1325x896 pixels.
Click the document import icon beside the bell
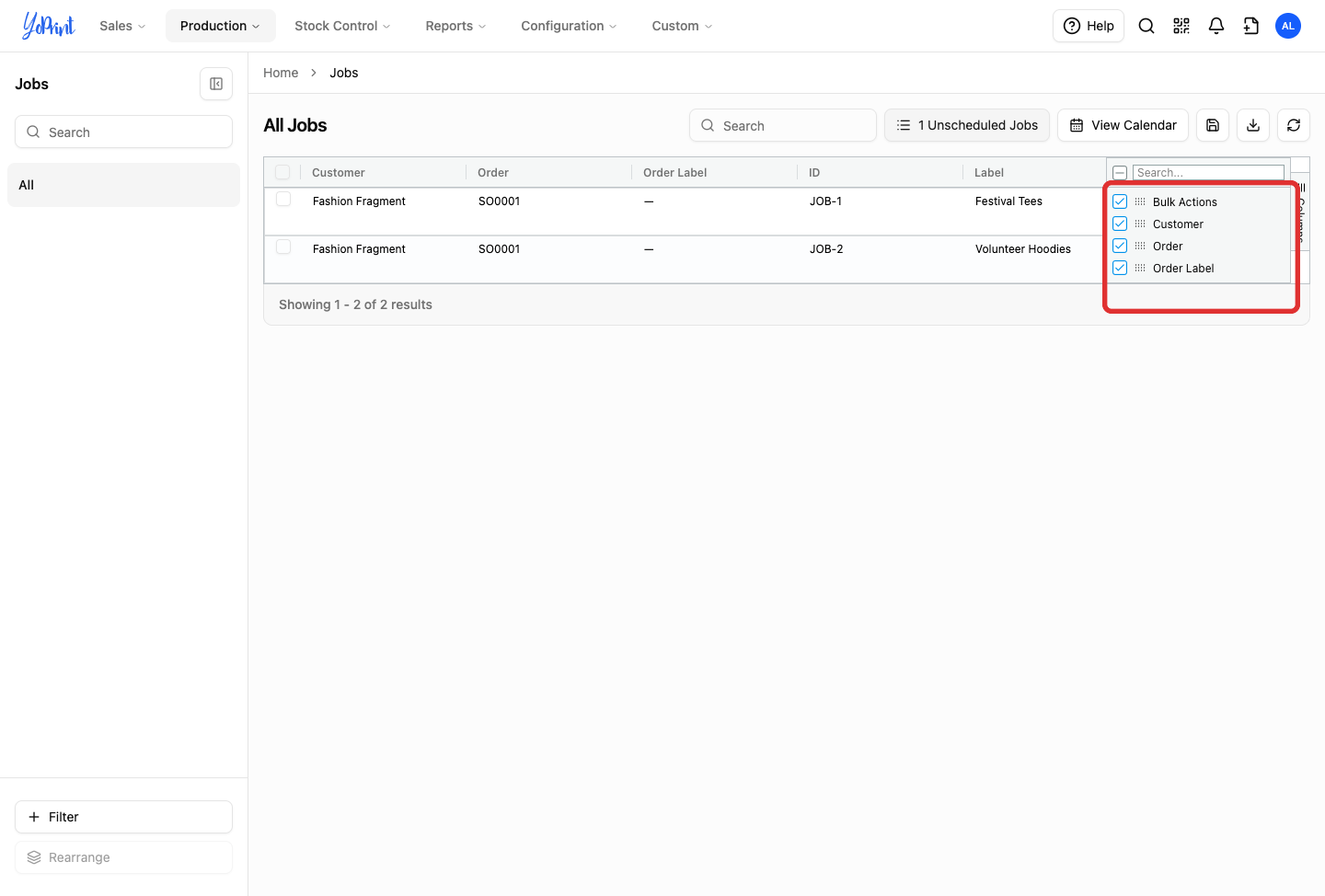click(1251, 26)
